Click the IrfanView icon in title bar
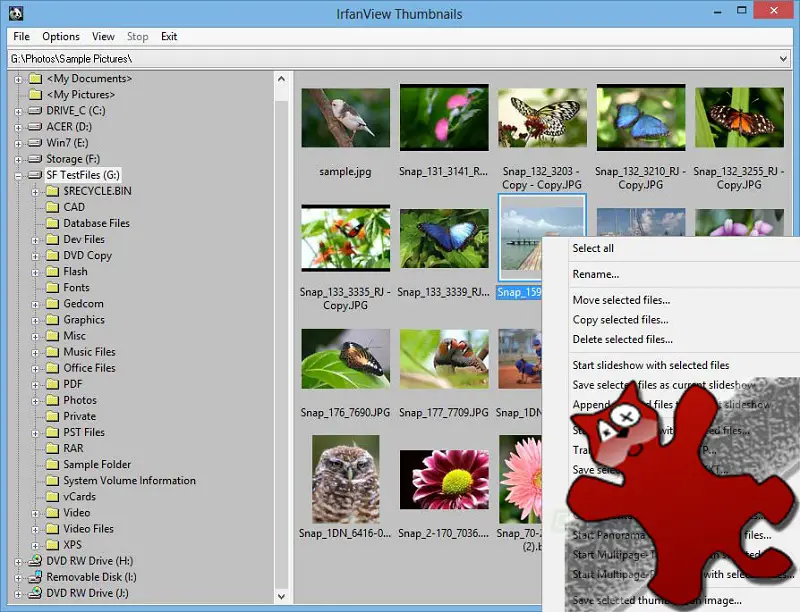Image resolution: width=800 pixels, height=612 pixels. pos(15,12)
